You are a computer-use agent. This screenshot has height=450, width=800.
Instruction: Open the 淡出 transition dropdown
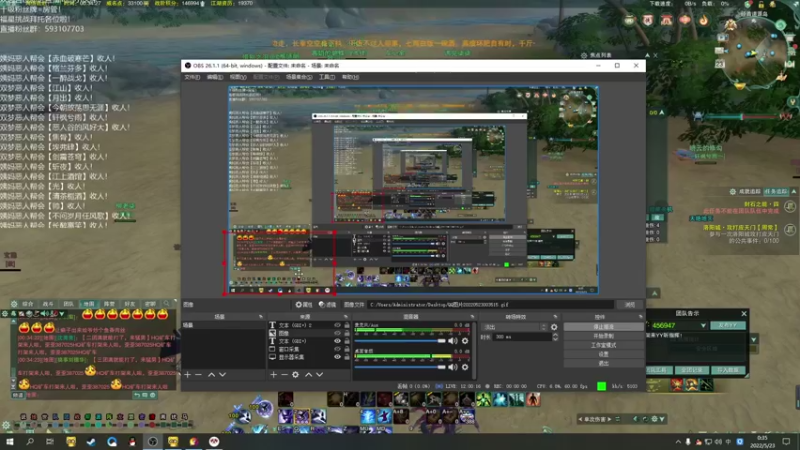coord(514,327)
